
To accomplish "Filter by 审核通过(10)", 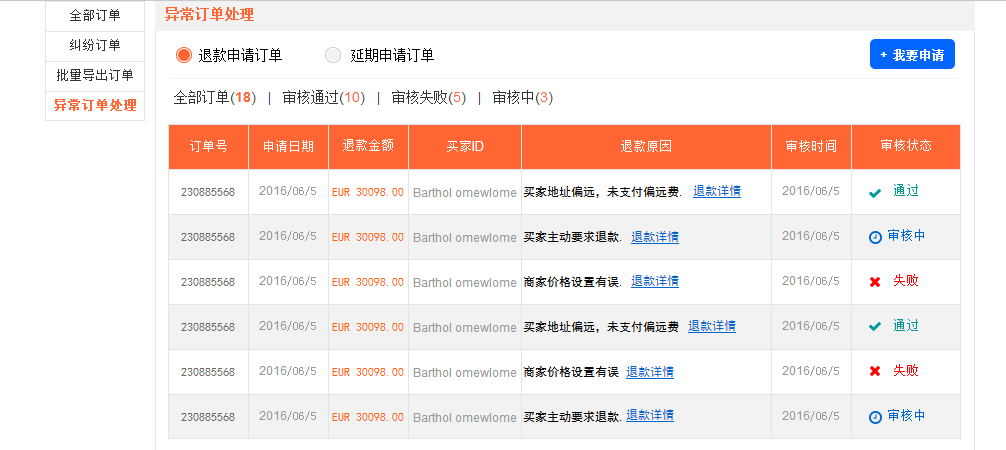I will tap(323, 98).
